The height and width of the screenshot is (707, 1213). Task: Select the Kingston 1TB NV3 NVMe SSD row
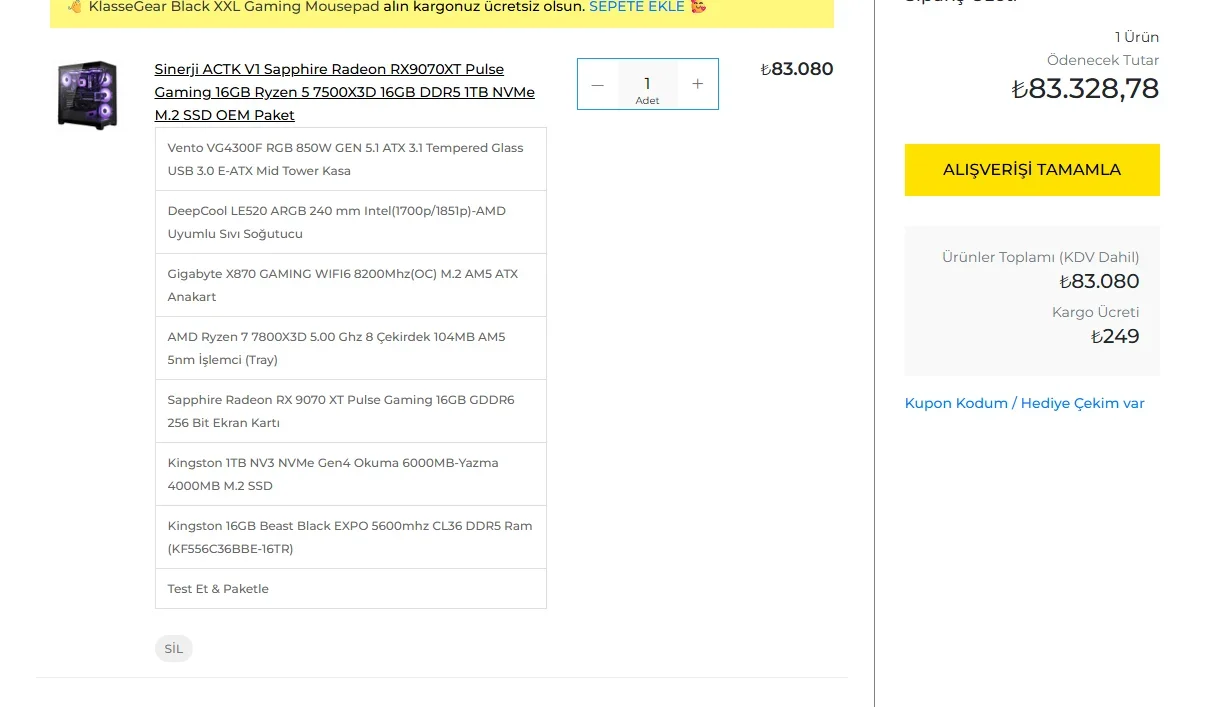click(351, 474)
